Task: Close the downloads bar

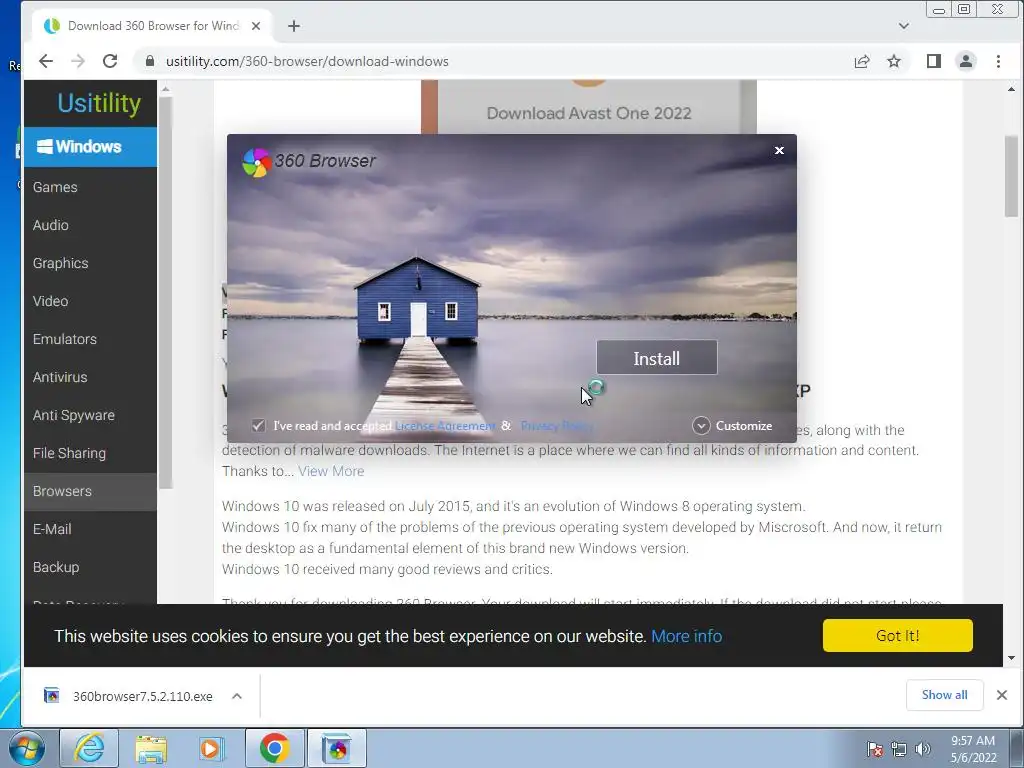Action: tap(1002, 695)
